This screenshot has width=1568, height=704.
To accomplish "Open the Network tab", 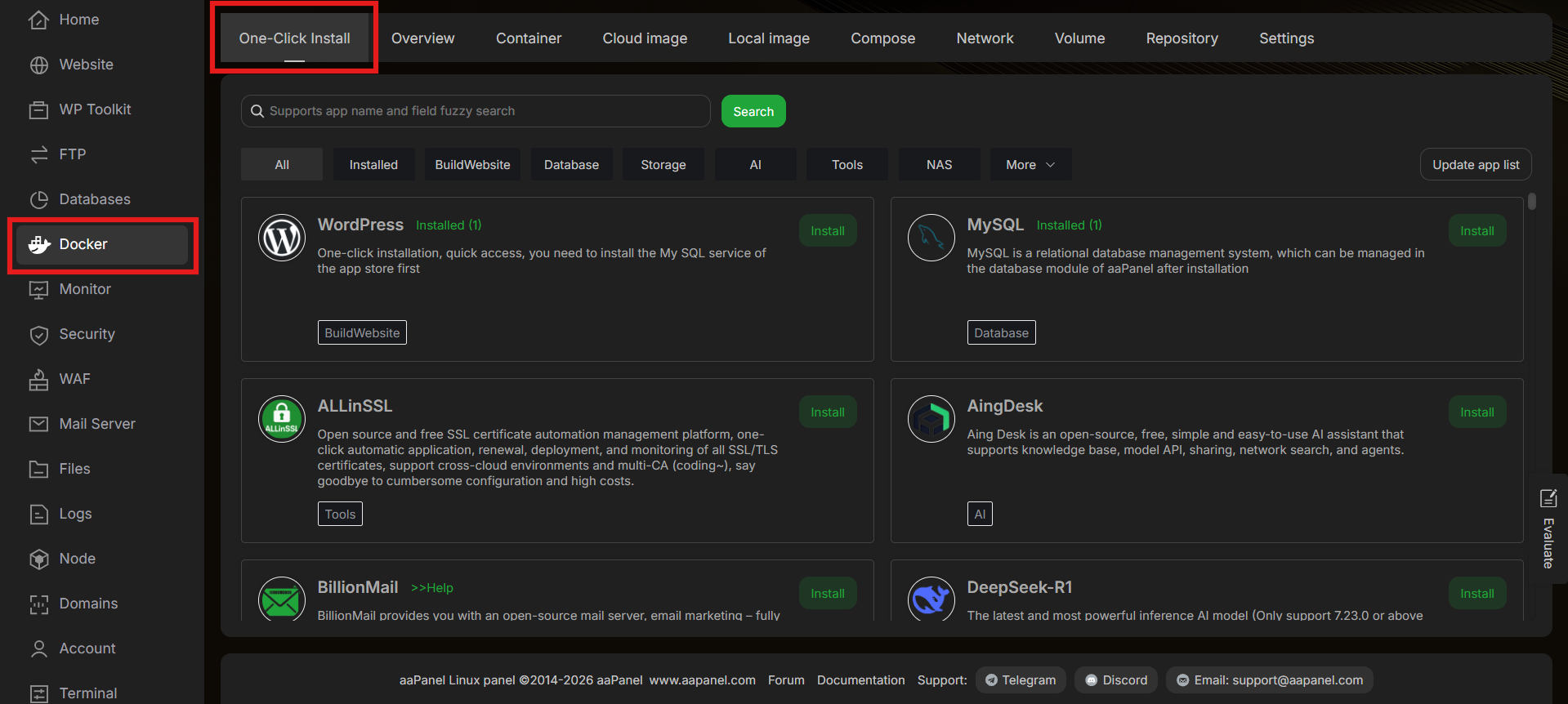I will [x=985, y=38].
